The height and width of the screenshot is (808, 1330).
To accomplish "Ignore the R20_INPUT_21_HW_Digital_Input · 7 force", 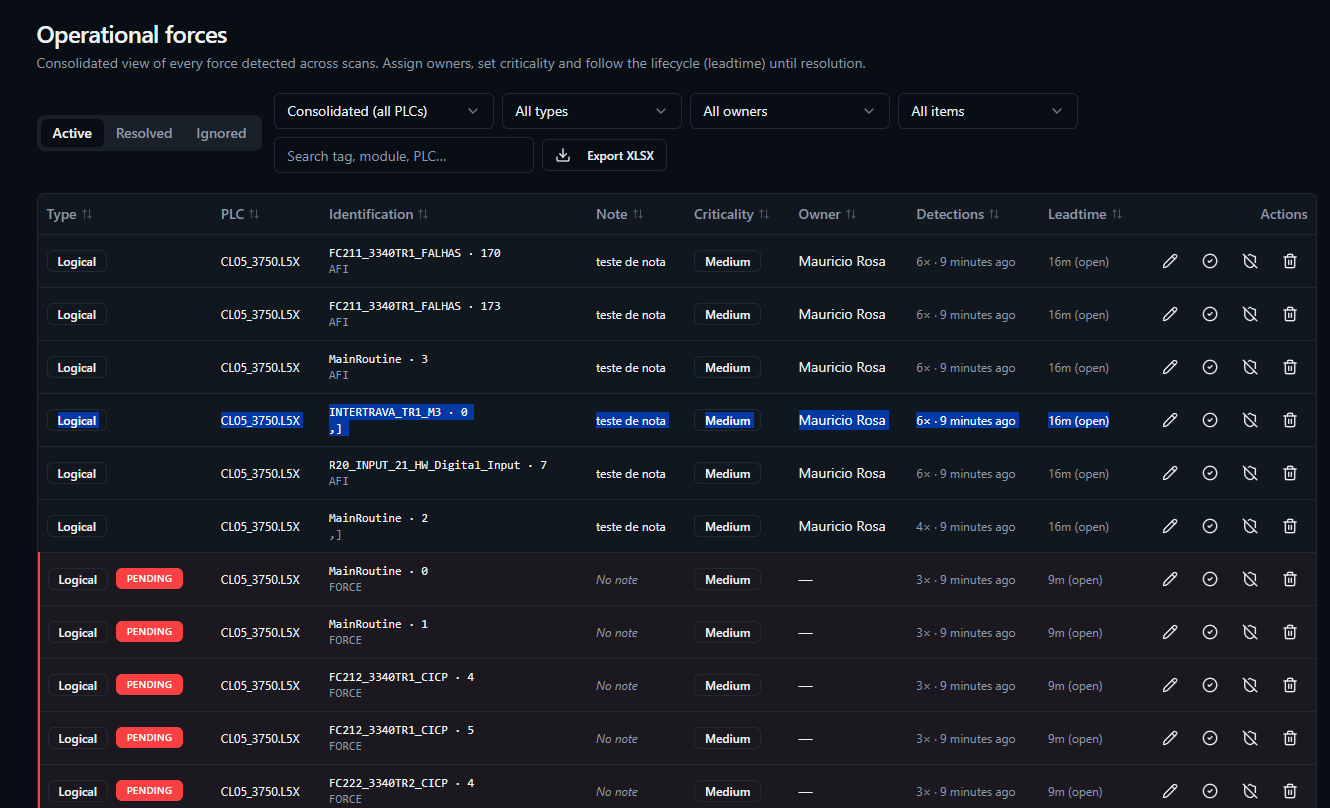I will (1250, 473).
